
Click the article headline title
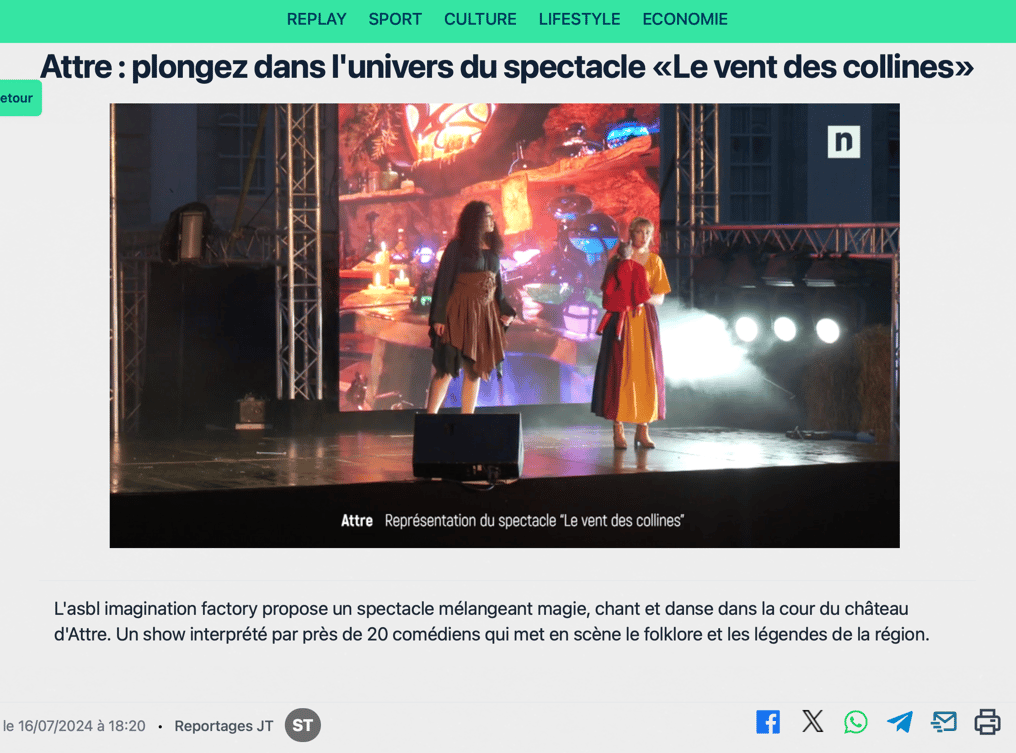(x=507, y=67)
